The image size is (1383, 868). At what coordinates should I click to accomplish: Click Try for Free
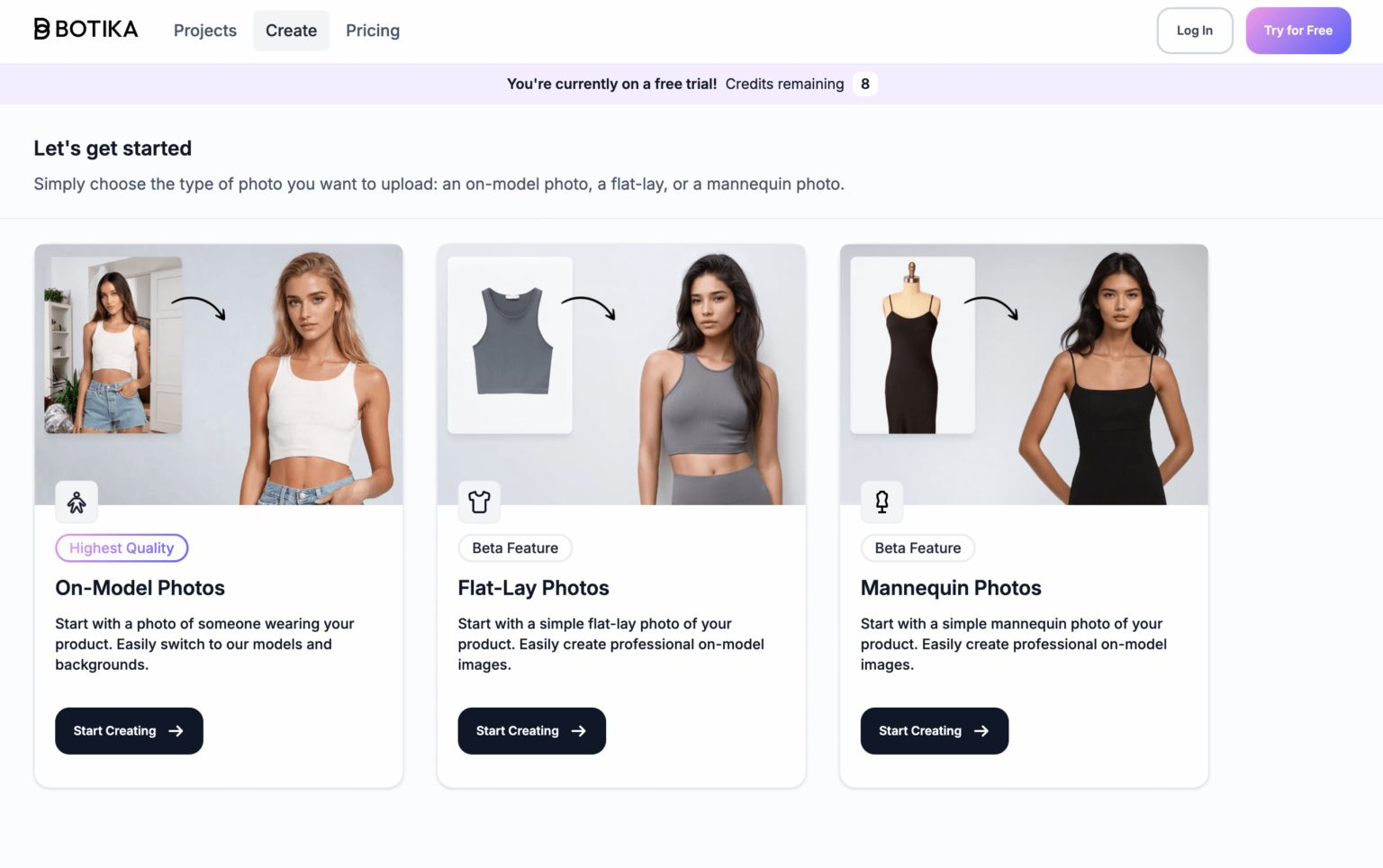click(x=1297, y=30)
